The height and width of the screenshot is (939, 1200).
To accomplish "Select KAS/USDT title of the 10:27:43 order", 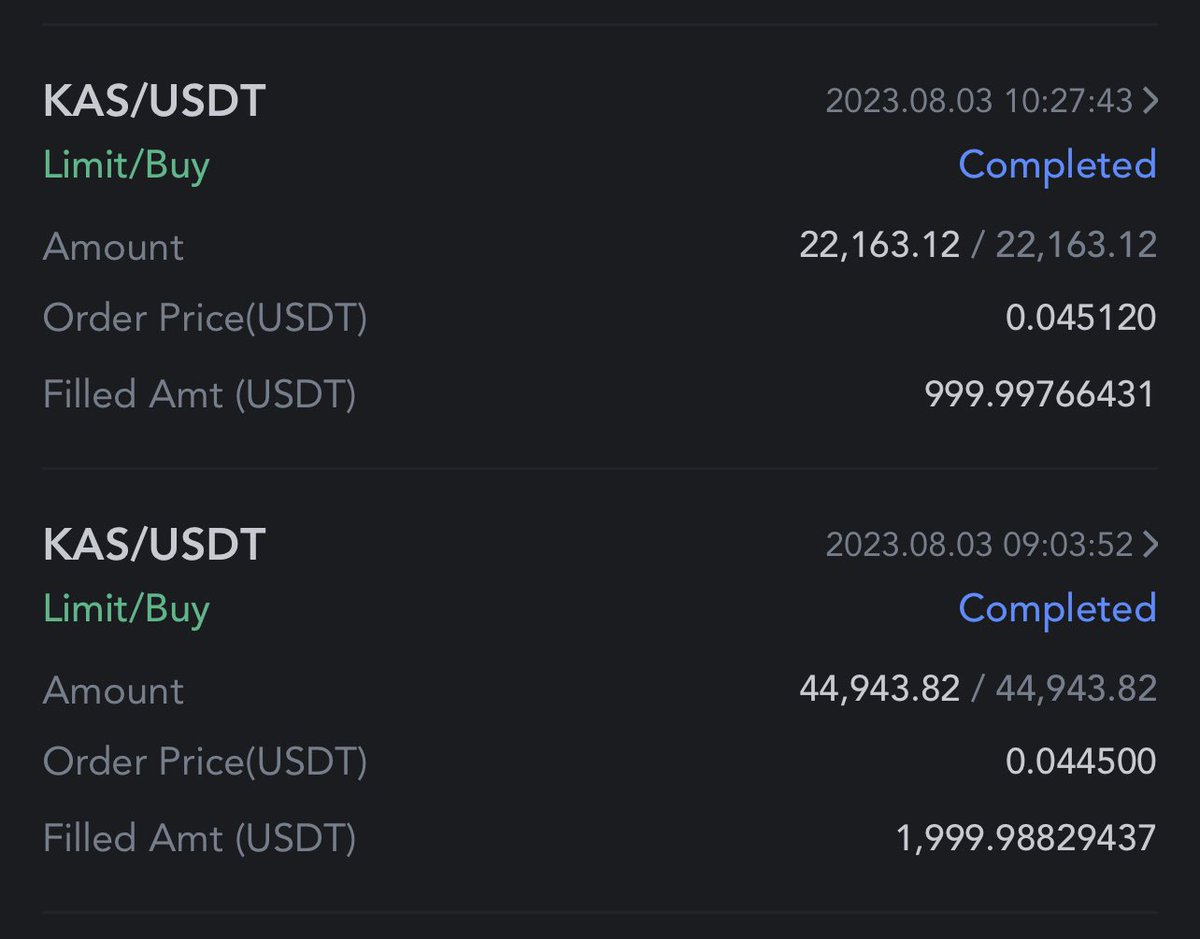I will click(154, 102).
